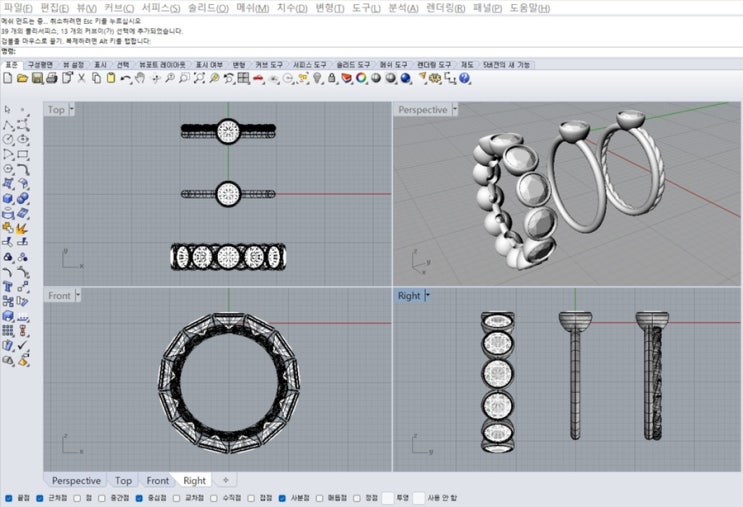Select the Pan hand tool

coord(140,78)
